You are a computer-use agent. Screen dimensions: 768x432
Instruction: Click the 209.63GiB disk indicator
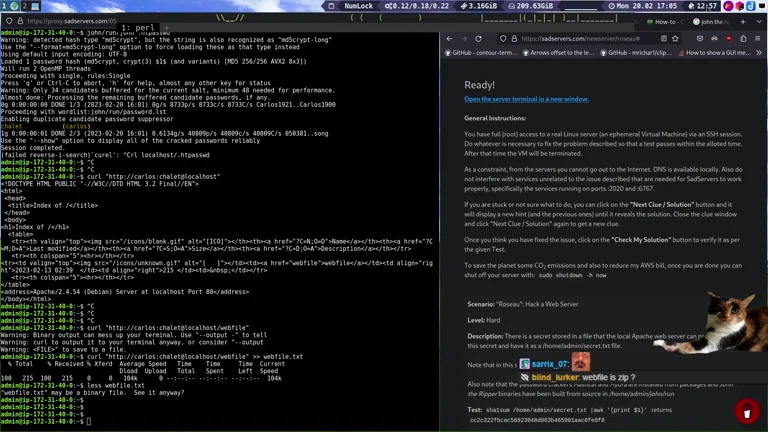(x=530, y=6)
